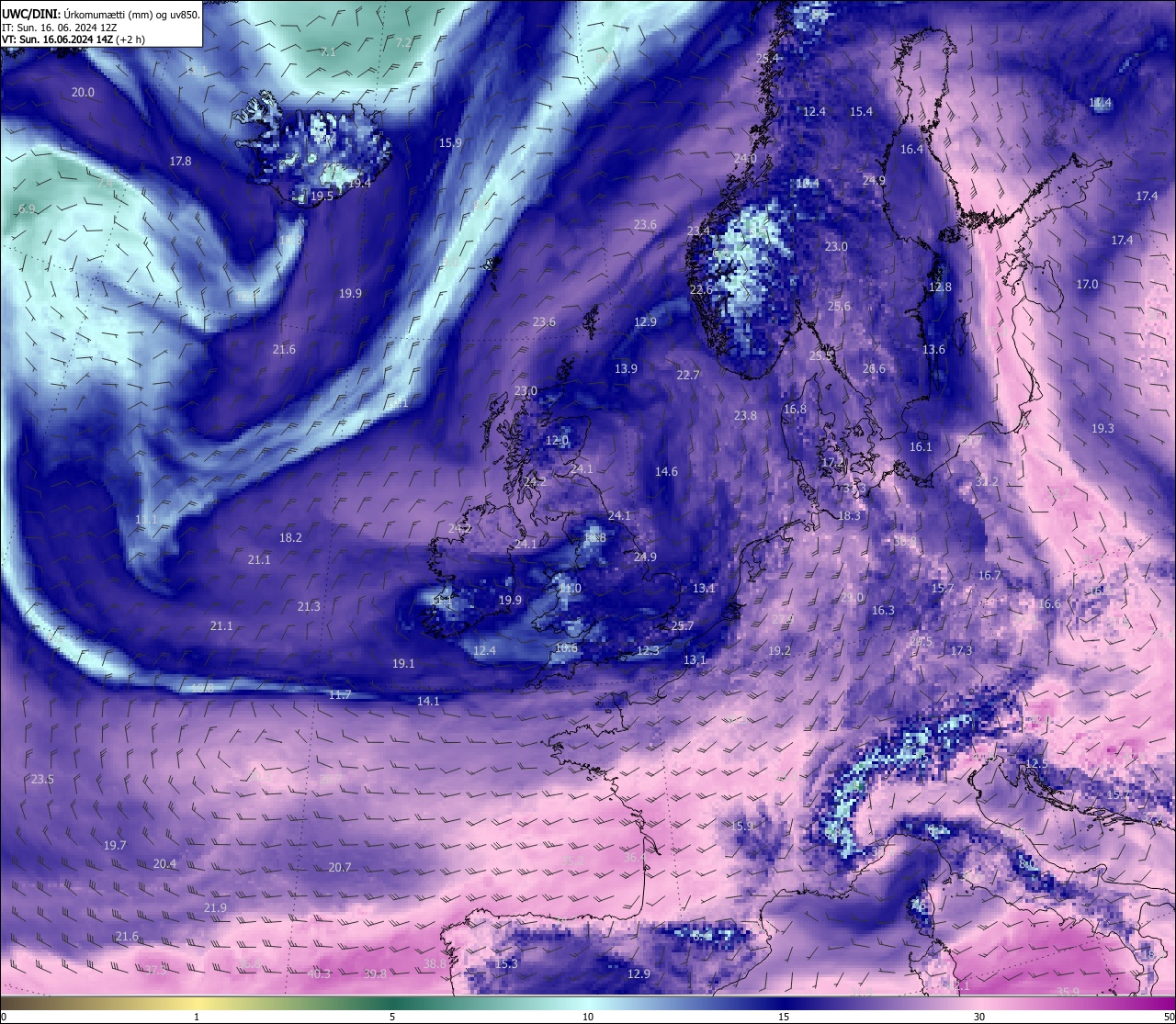Click the color scale at tick 50
Viewport: 1176px width, 1024px height.
pyautogui.click(x=1169, y=1017)
